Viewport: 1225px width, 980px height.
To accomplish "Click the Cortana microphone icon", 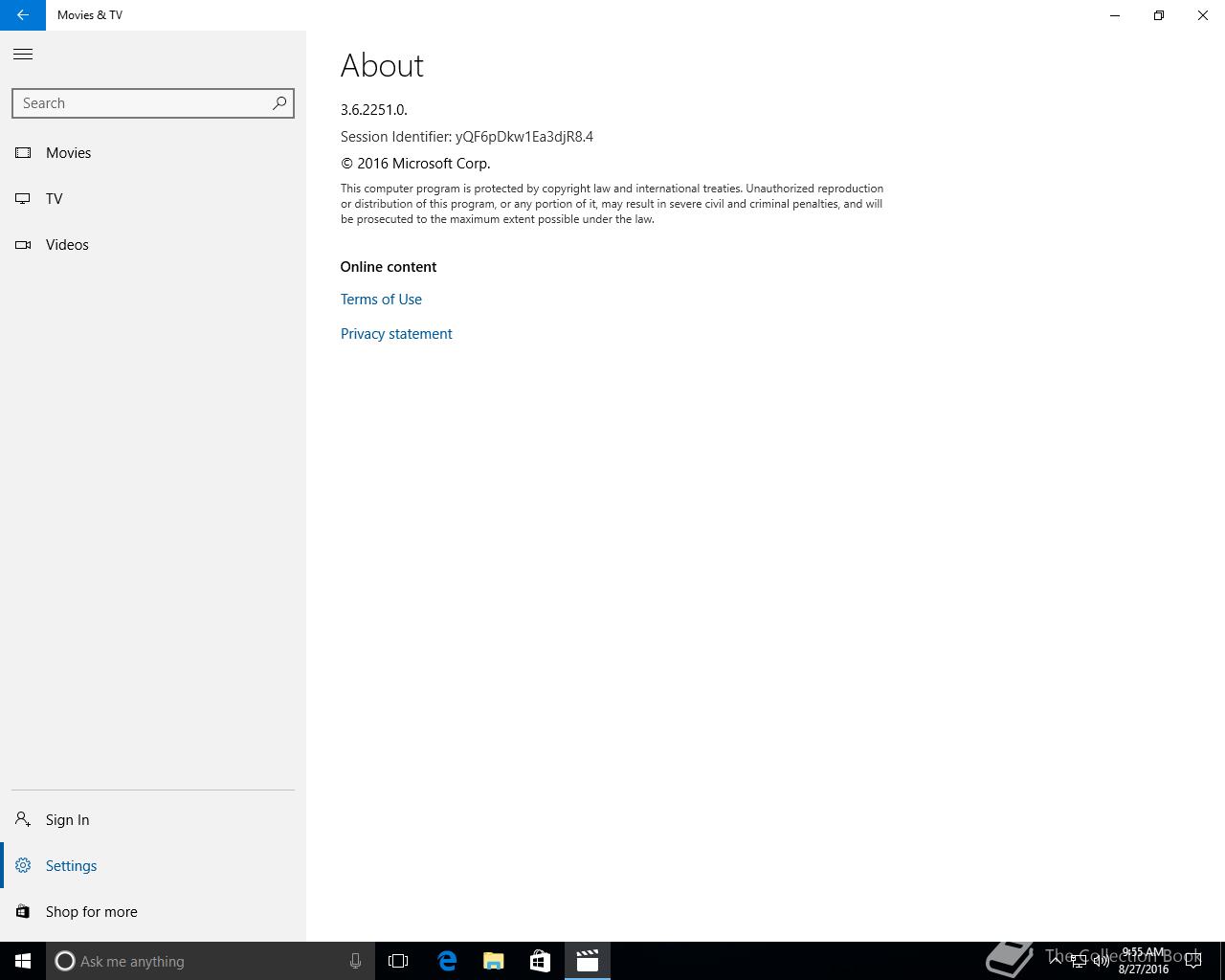I will 355,961.
